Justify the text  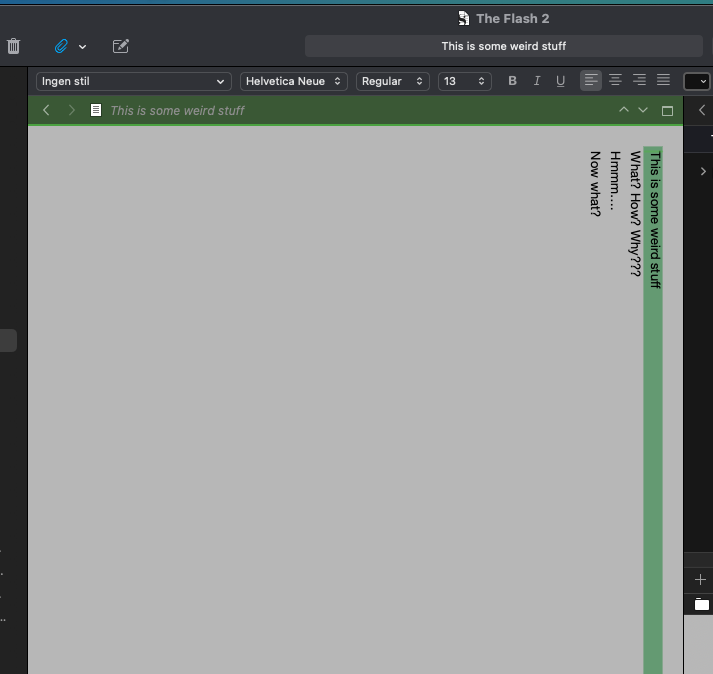[663, 80]
